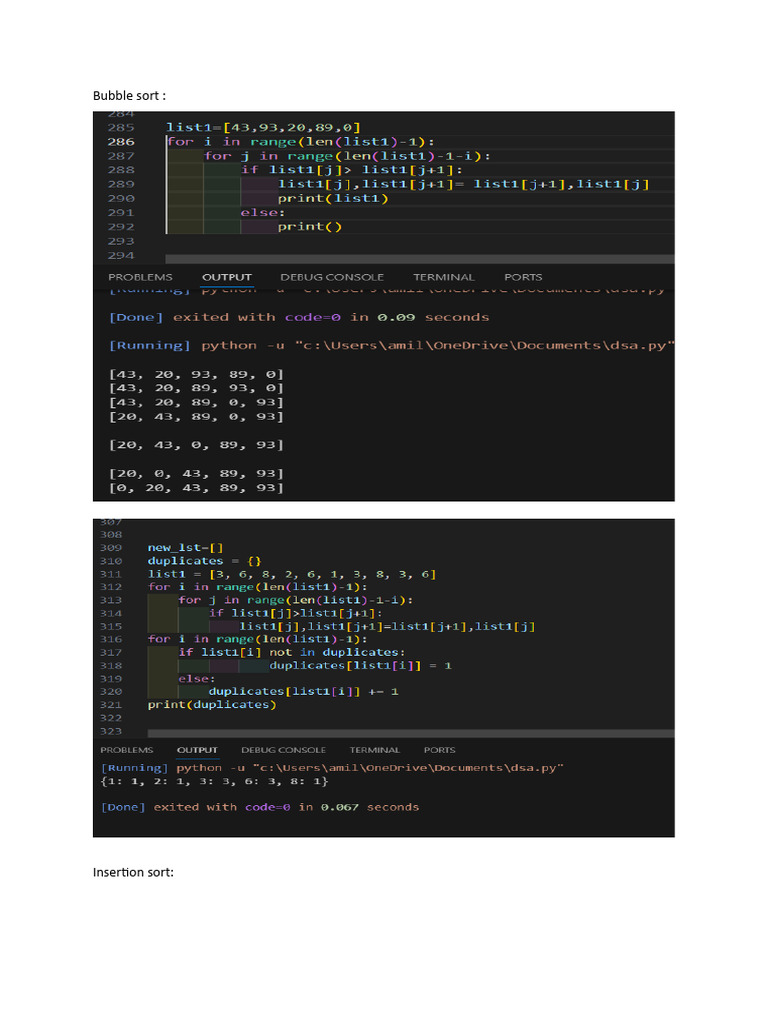Image resolution: width=768 pixels, height=1024 pixels.
Task: Select the OUTPUT tab above exited code=0 in 0.09
Action: click(227, 277)
